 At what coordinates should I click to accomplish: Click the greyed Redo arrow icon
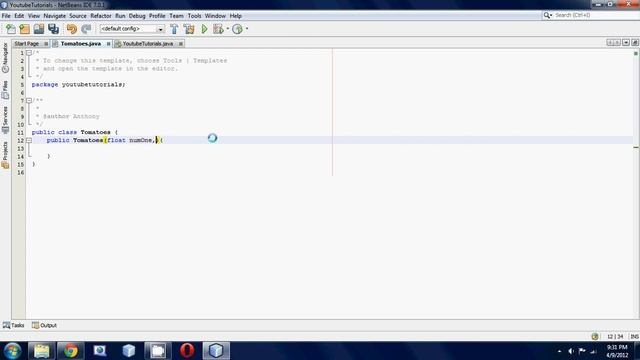[x=86, y=29]
